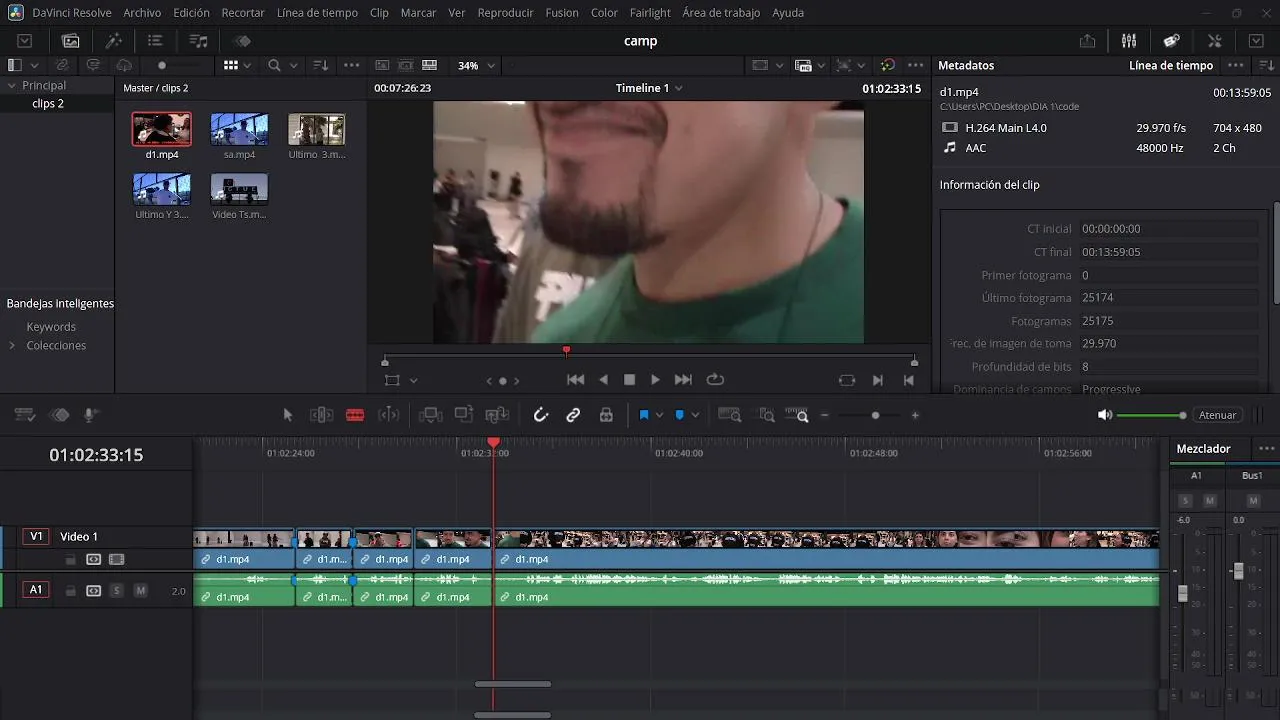Select the arrow Selection mode tool

[x=288, y=415]
